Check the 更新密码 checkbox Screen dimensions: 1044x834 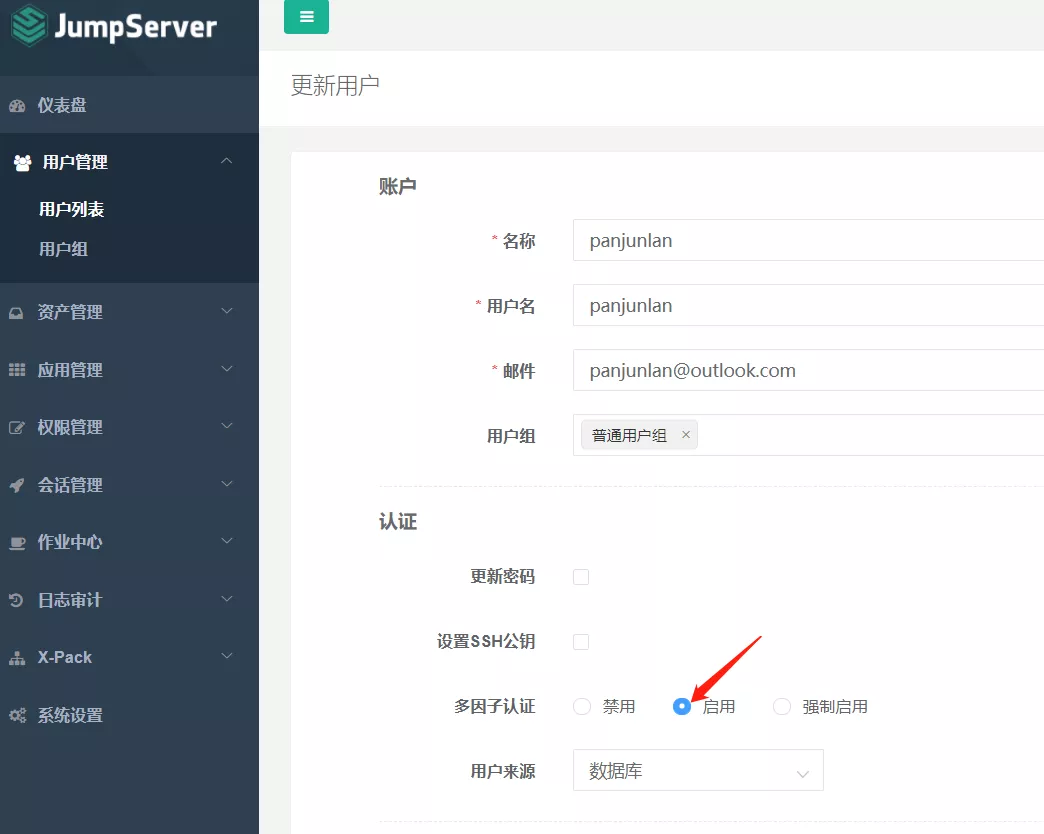click(581, 577)
